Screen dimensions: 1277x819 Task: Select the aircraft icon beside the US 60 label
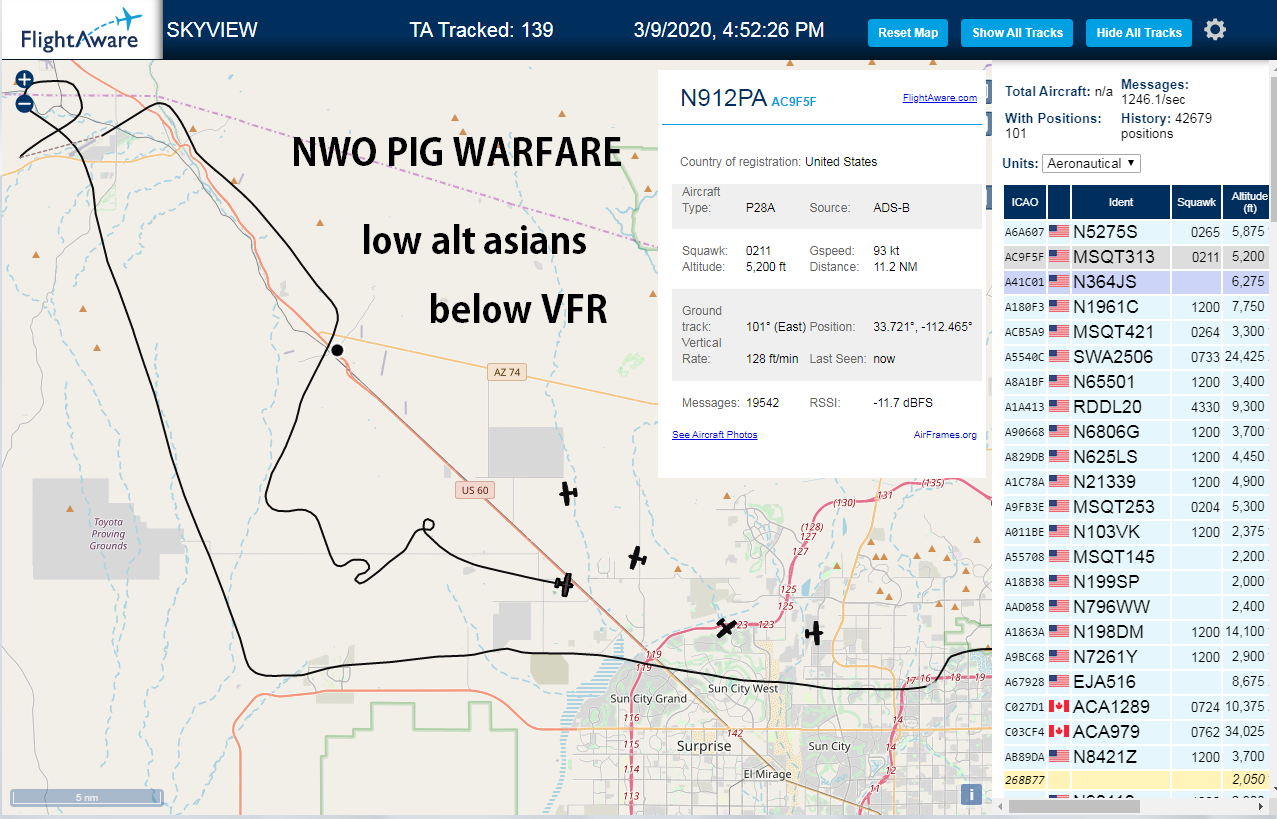pyautogui.click(x=568, y=492)
